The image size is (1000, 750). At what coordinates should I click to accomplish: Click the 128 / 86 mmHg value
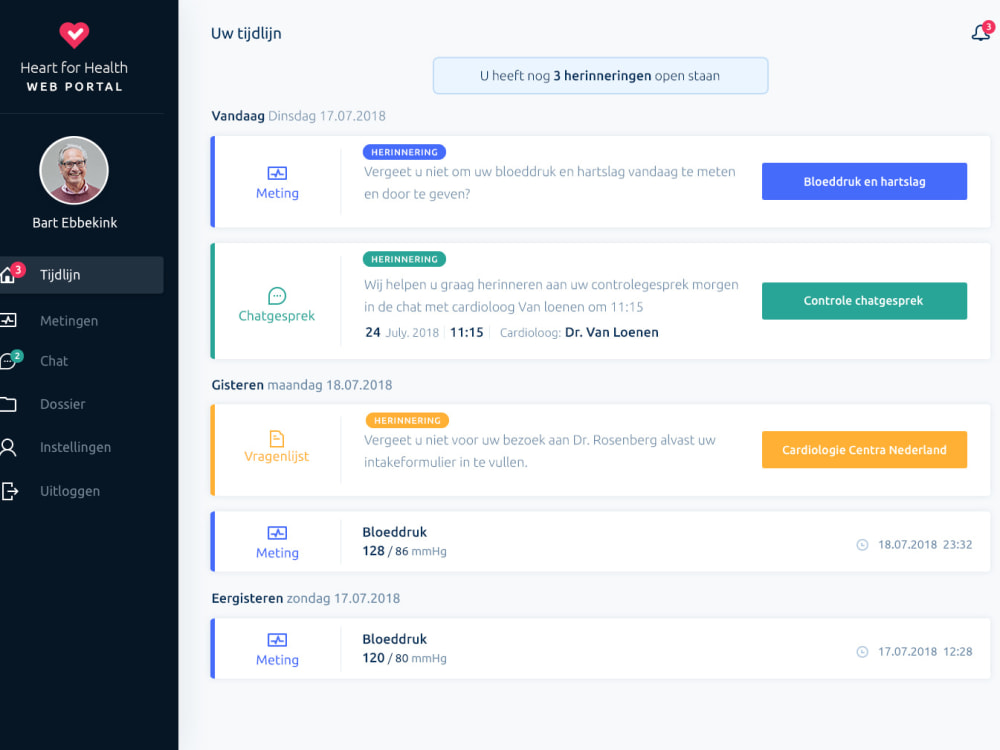click(404, 551)
